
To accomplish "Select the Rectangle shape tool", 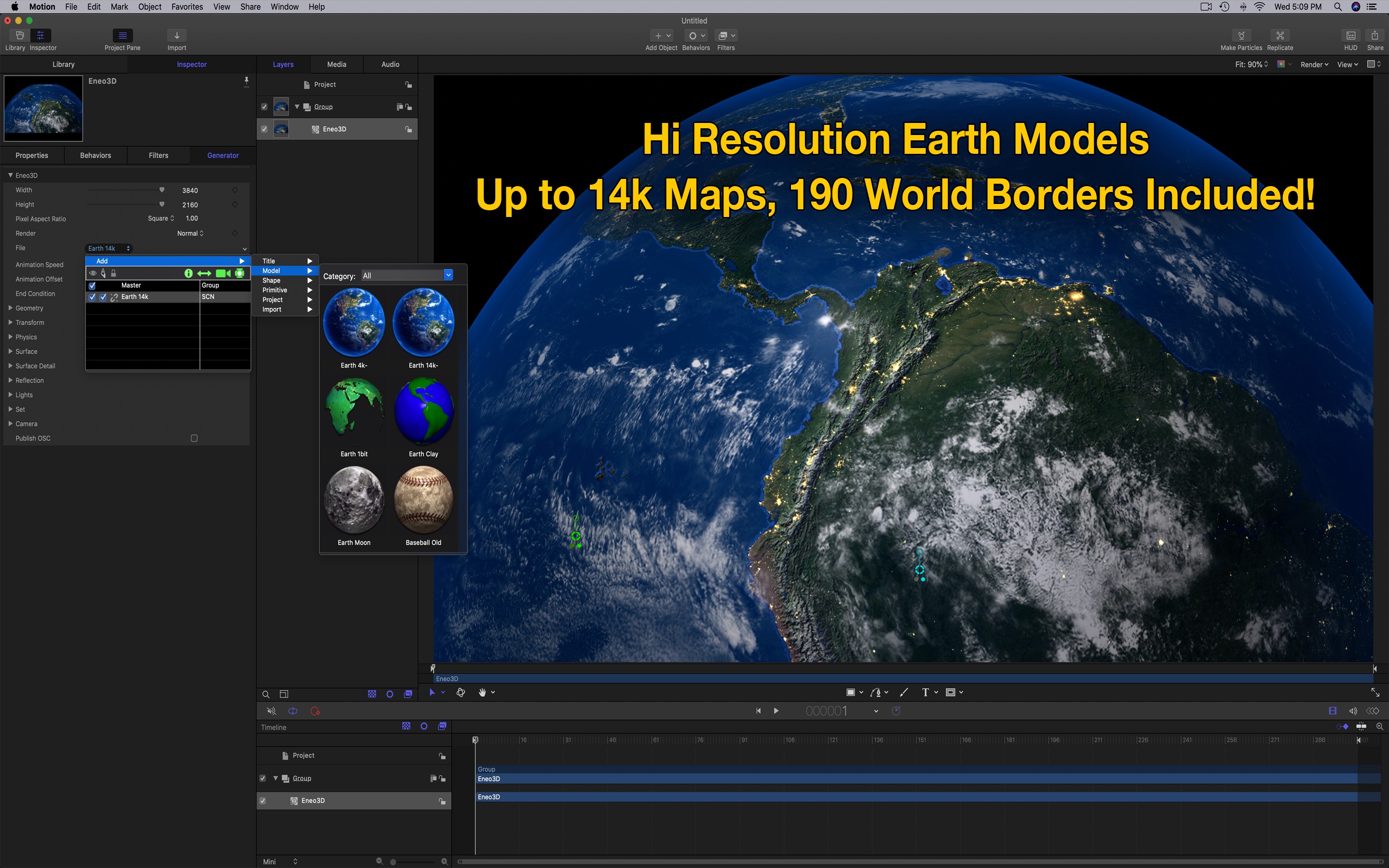I will click(x=851, y=692).
